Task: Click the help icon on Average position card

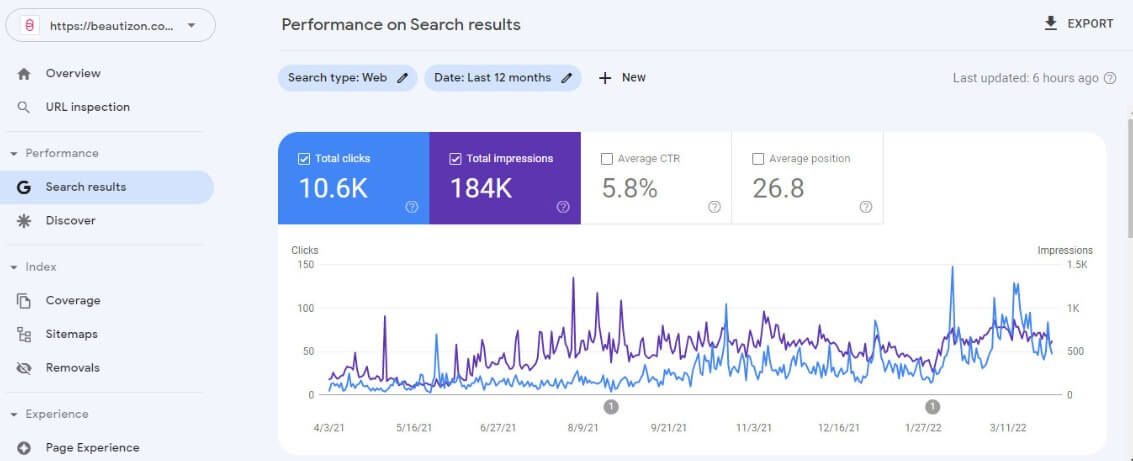Action: point(866,207)
